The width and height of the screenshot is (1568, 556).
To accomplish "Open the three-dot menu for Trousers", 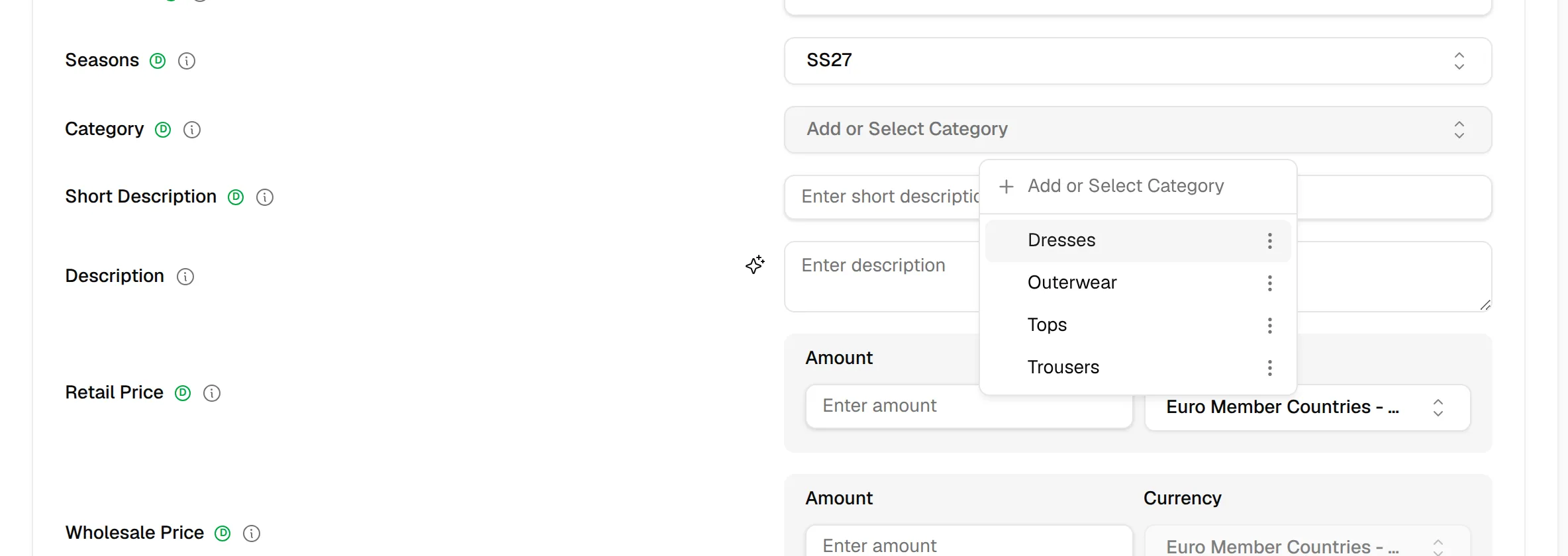I will point(1270,368).
